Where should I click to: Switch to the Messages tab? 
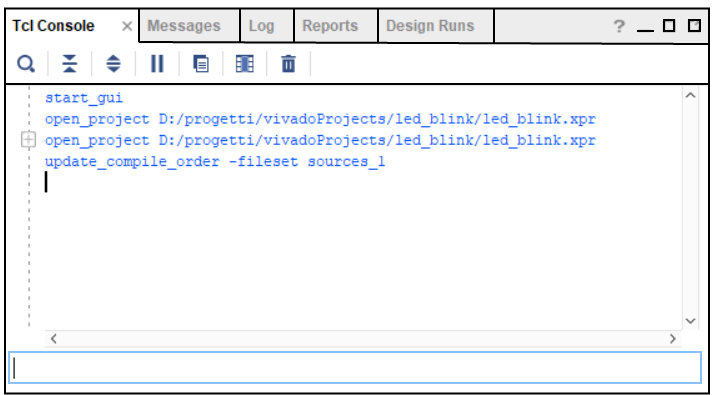184,26
